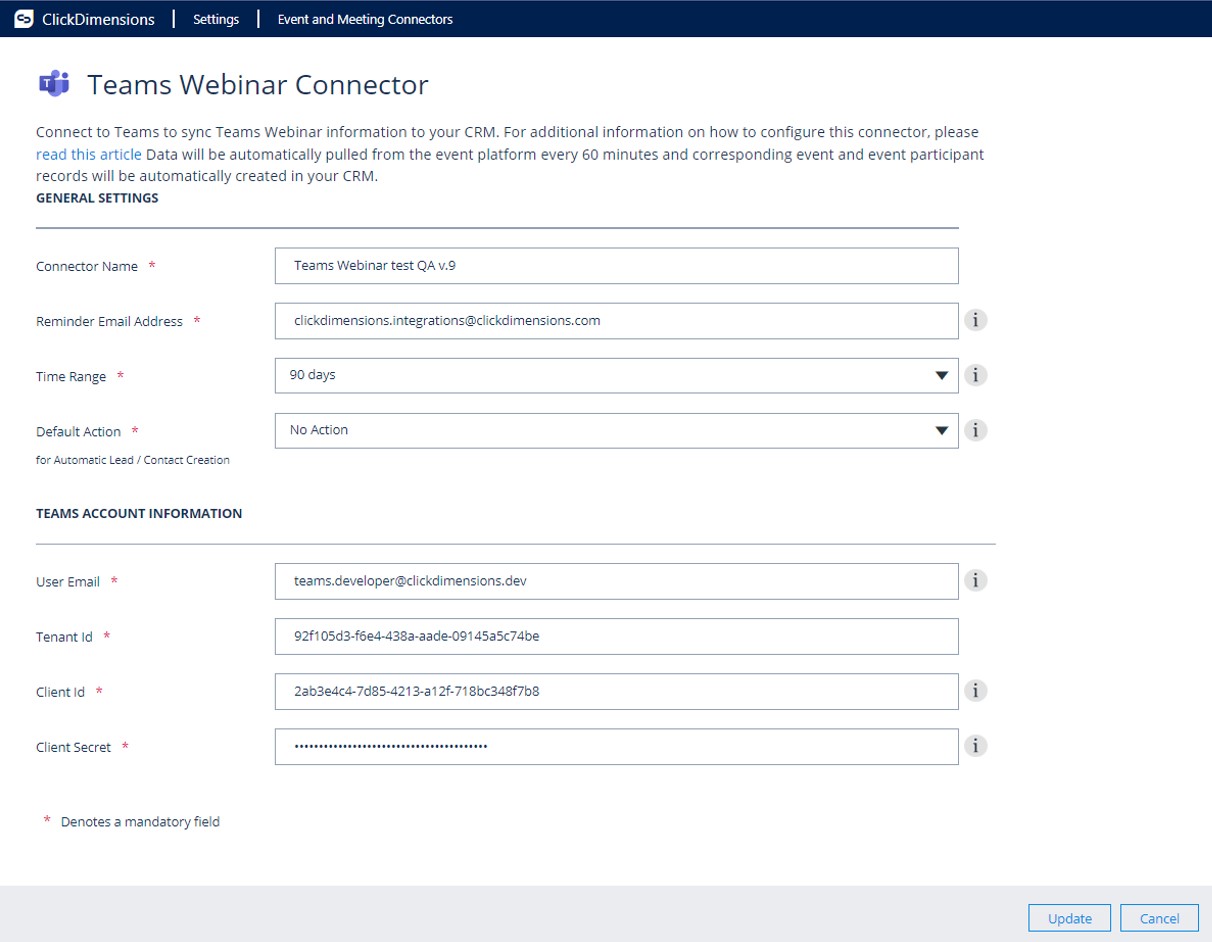1212x942 pixels.
Task: Focus the User Email field
Action: point(616,581)
